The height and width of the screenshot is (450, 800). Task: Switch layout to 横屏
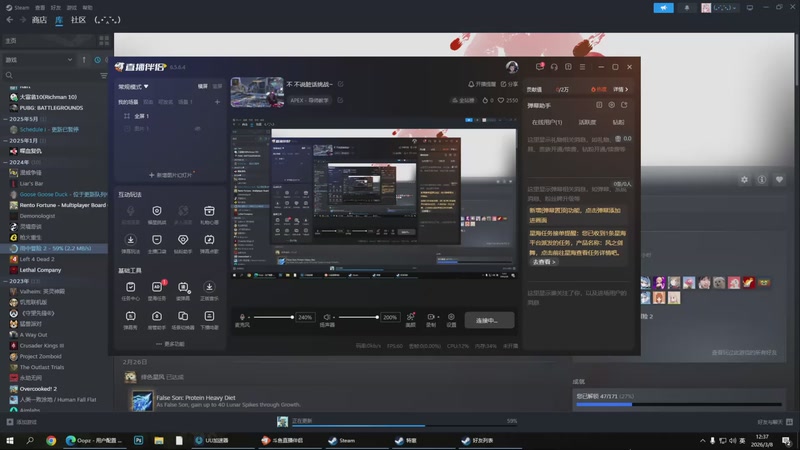203,86
